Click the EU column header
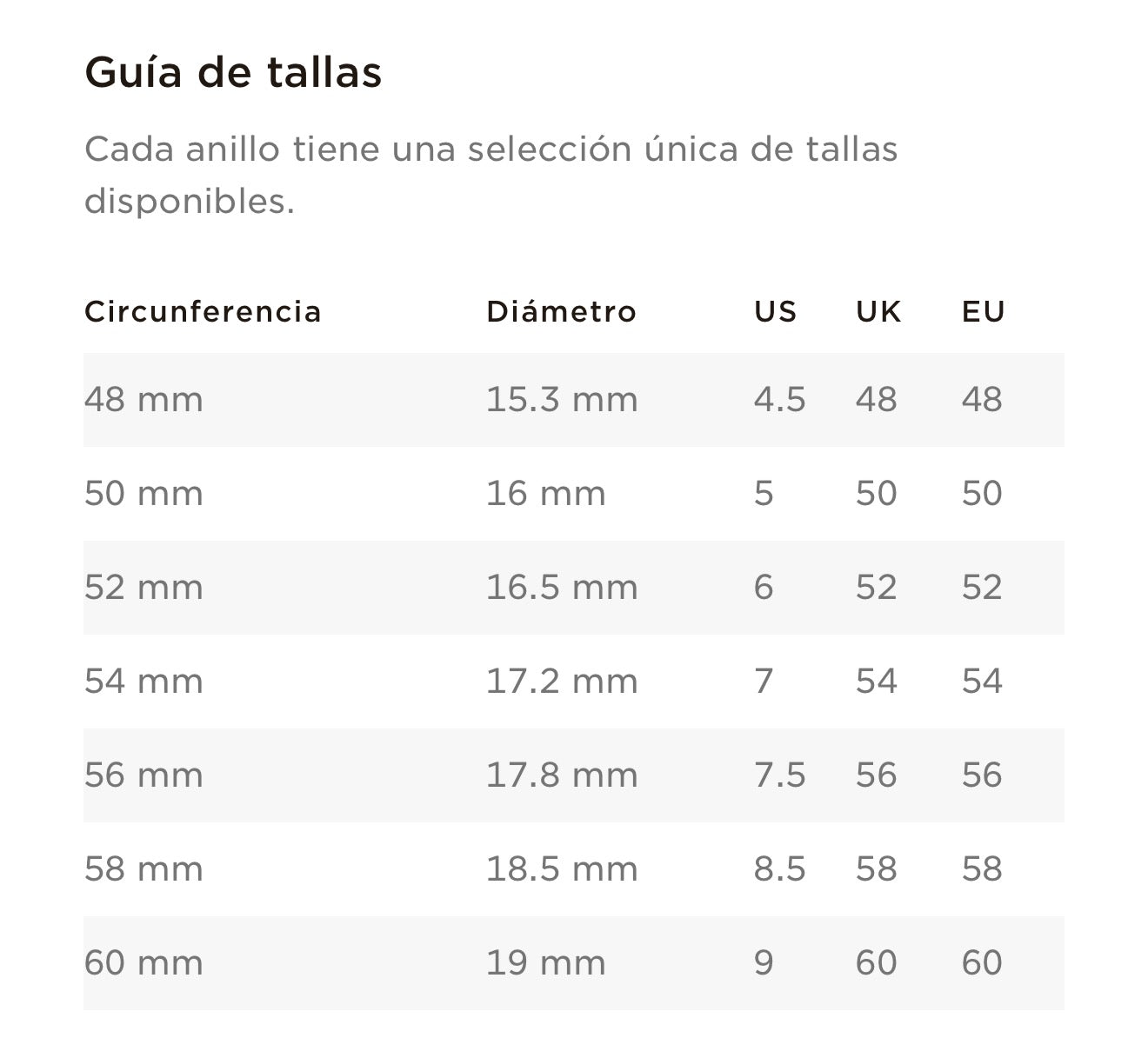 coord(984,311)
